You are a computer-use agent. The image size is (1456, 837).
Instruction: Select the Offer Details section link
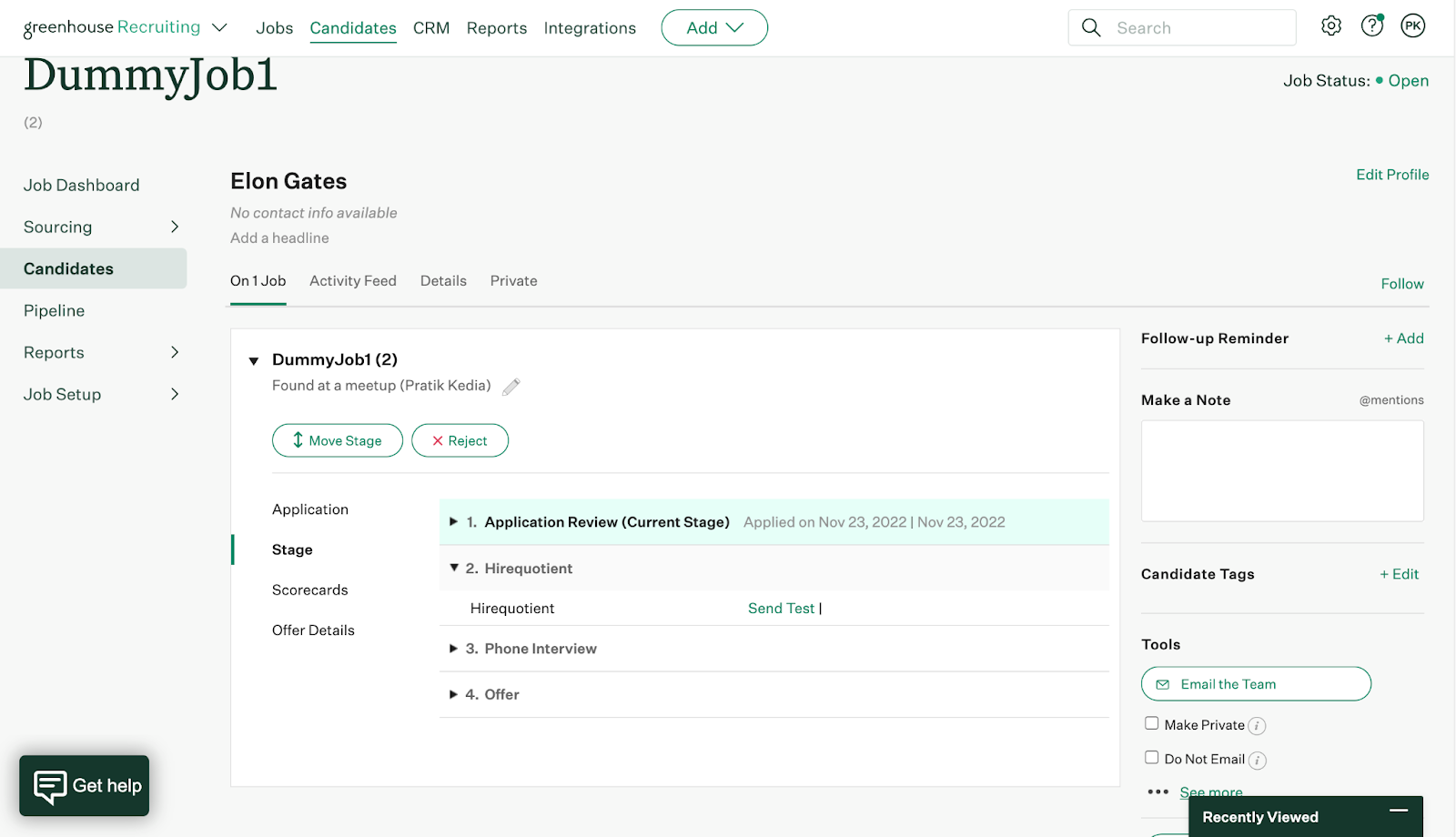coord(313,630)
